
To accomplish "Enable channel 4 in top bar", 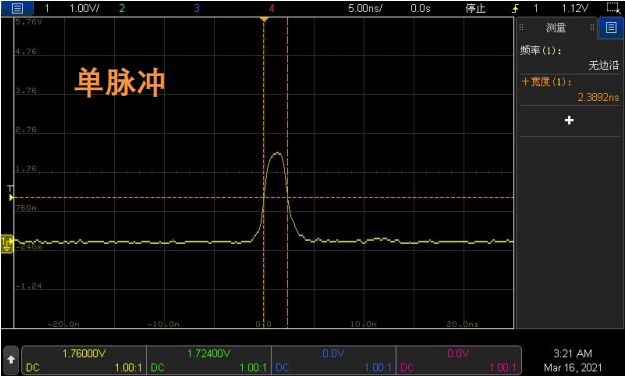I will (x=271, y=8).
